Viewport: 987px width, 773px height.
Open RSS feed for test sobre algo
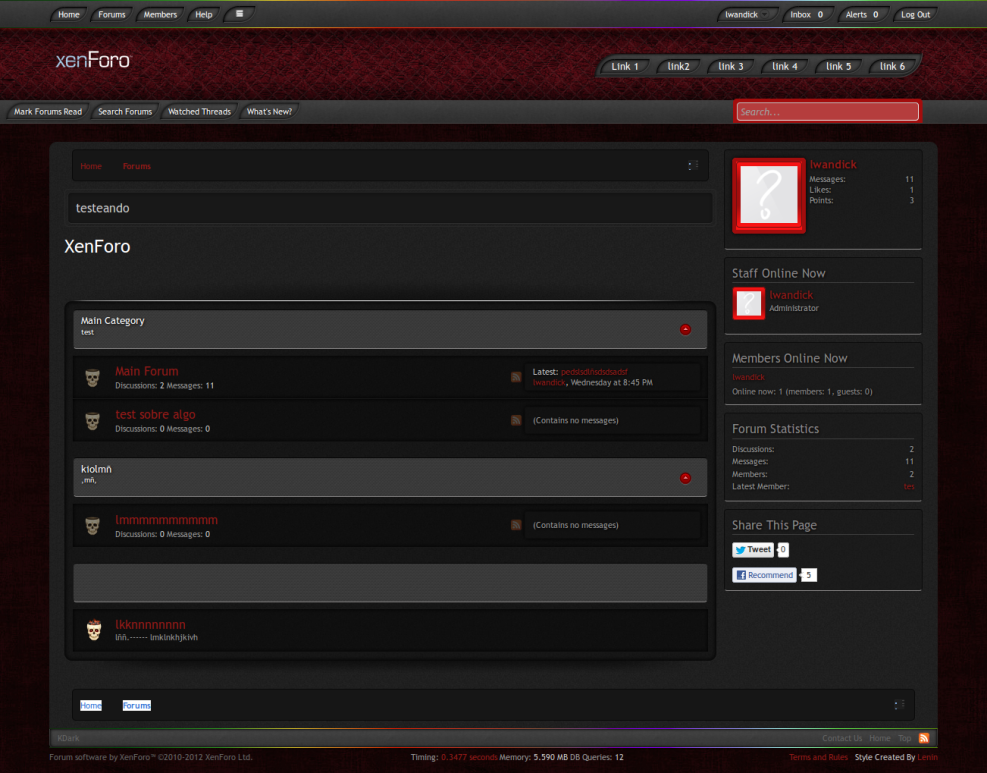pos(516,421)
